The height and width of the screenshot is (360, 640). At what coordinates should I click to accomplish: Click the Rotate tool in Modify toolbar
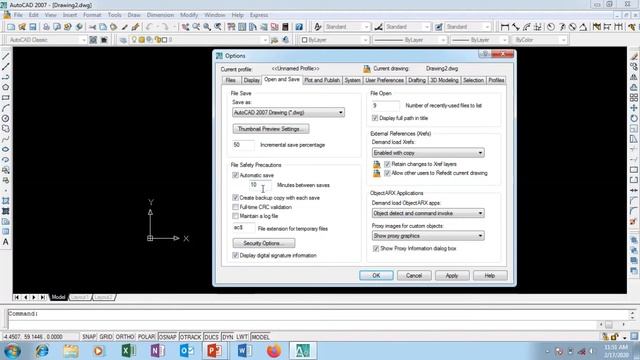tap(634, 118)
